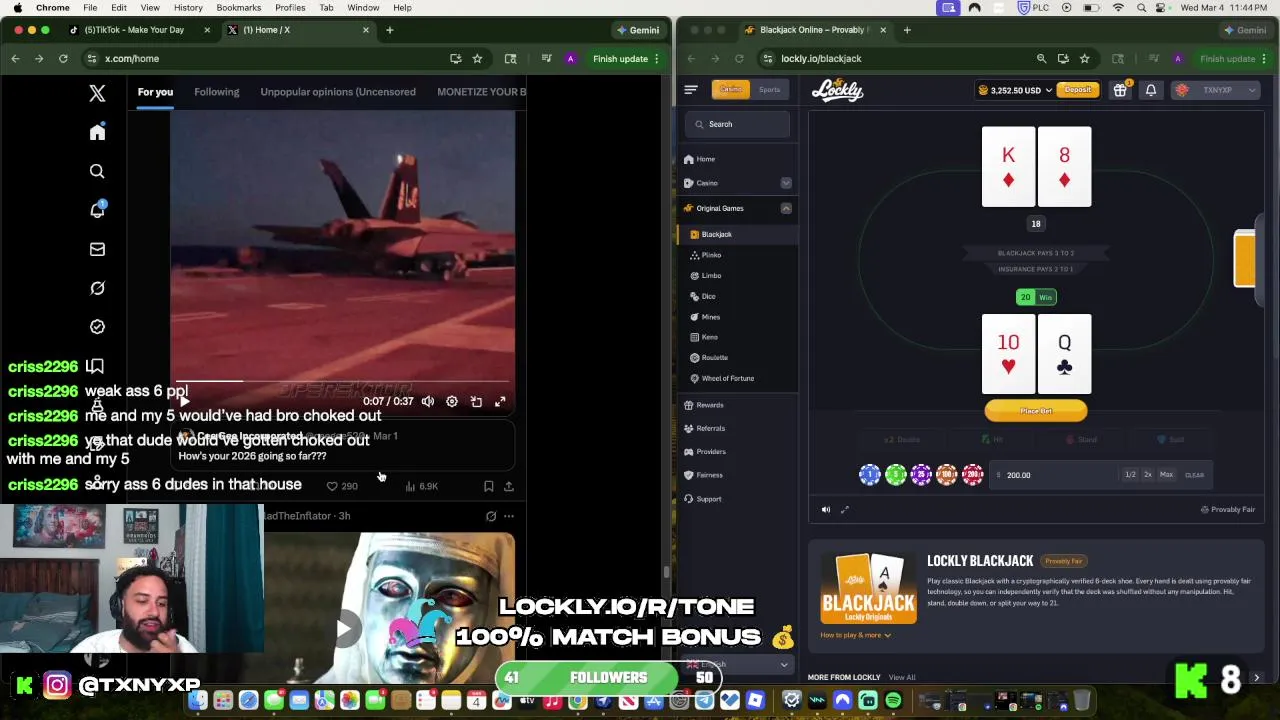Share the tweet via upload icon
Screen dimensions: 1280x720
click(509, 486)
